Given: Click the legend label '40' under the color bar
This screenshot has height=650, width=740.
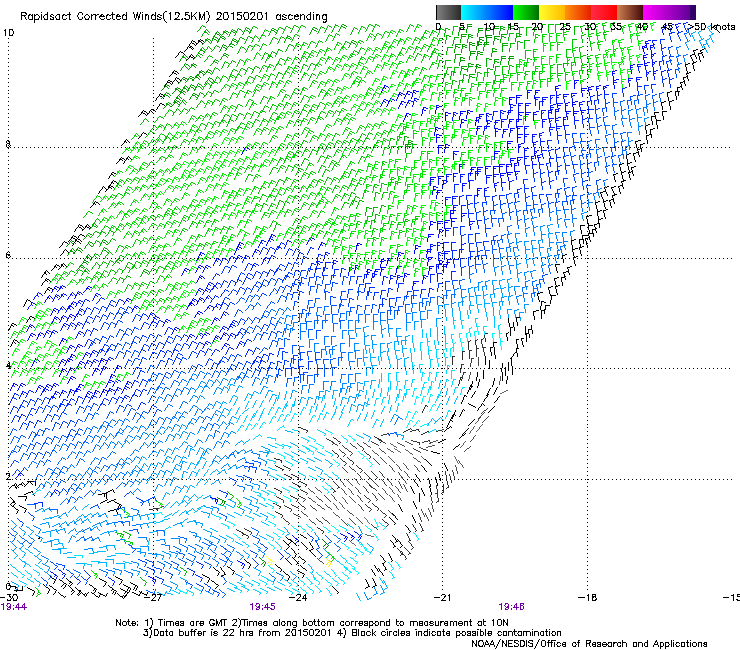Looking at the screenshot, I should pyautogui.click(x=642, y=27).
